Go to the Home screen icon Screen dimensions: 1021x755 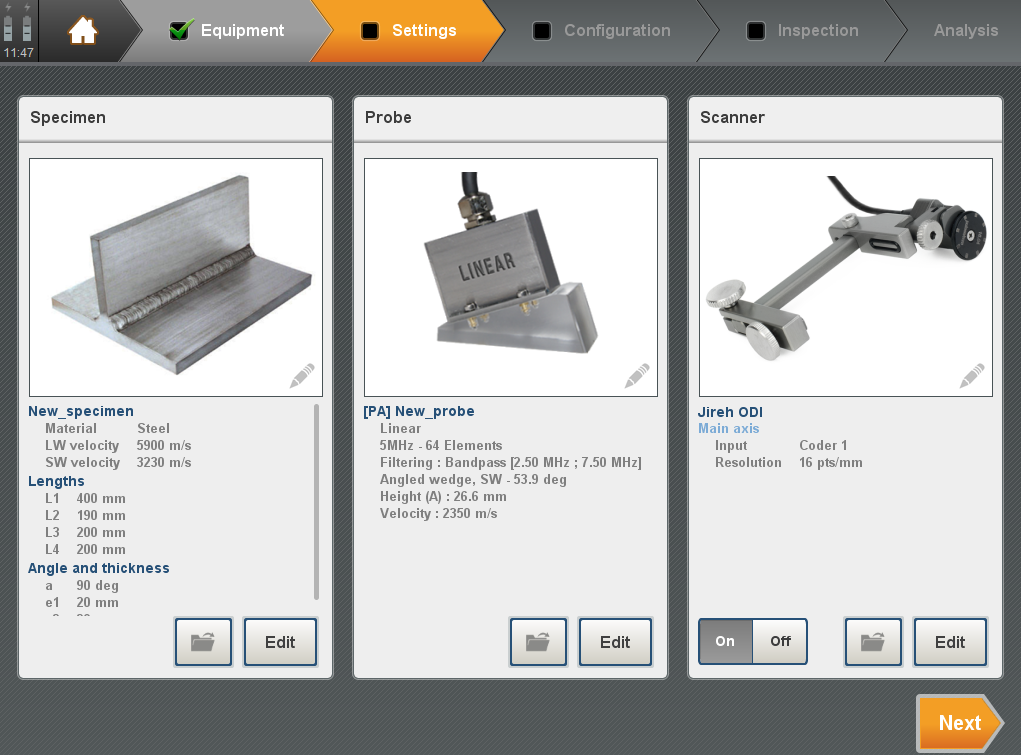pos(83,31)
